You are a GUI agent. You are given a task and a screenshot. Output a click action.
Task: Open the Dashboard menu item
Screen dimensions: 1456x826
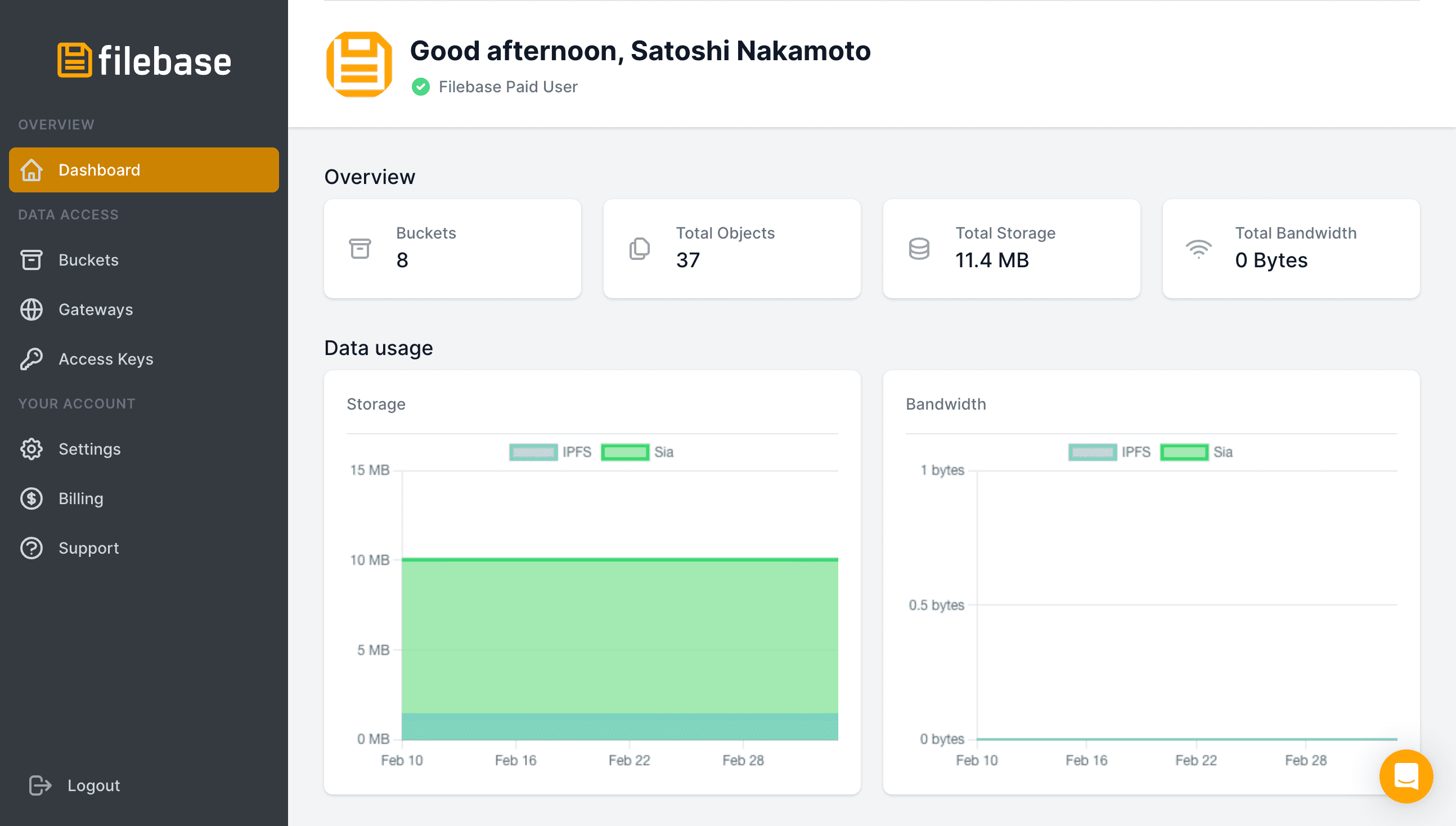point(144,169)
